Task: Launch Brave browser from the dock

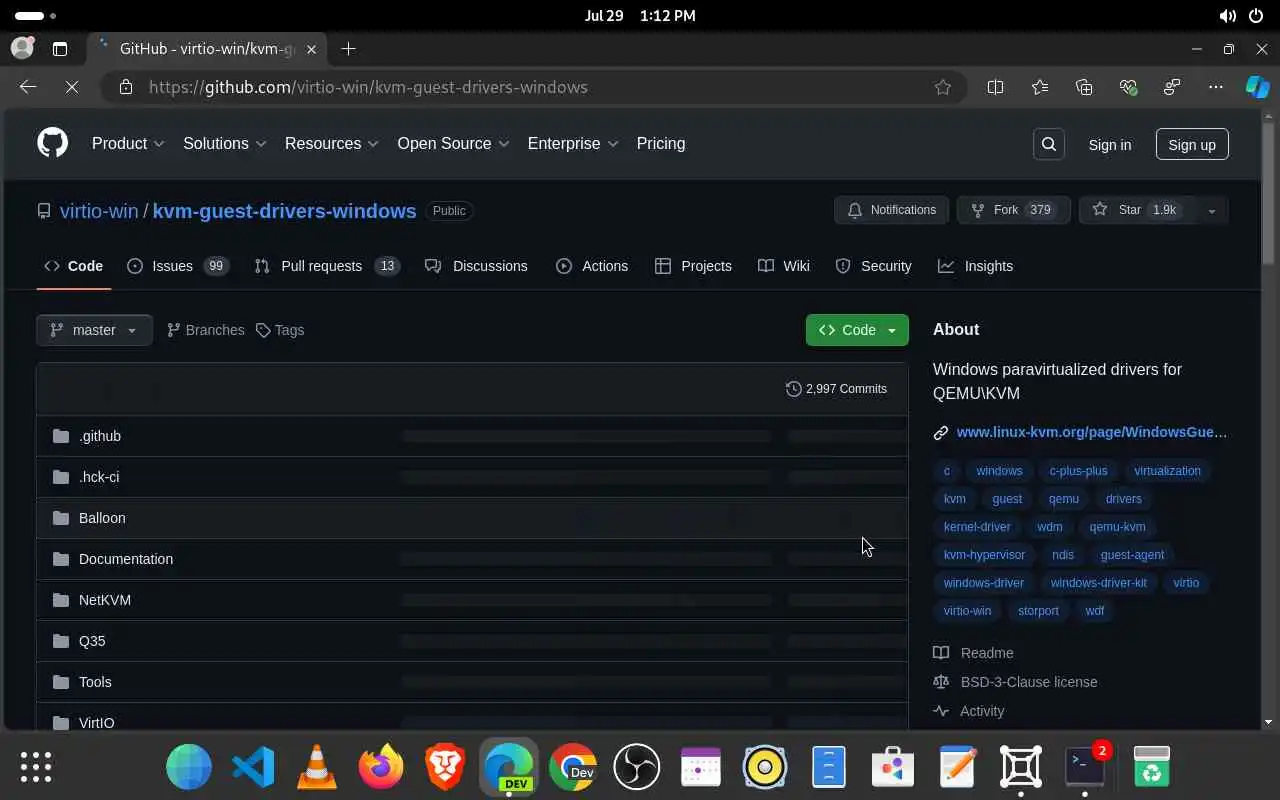Action: [x=445, y=767]
